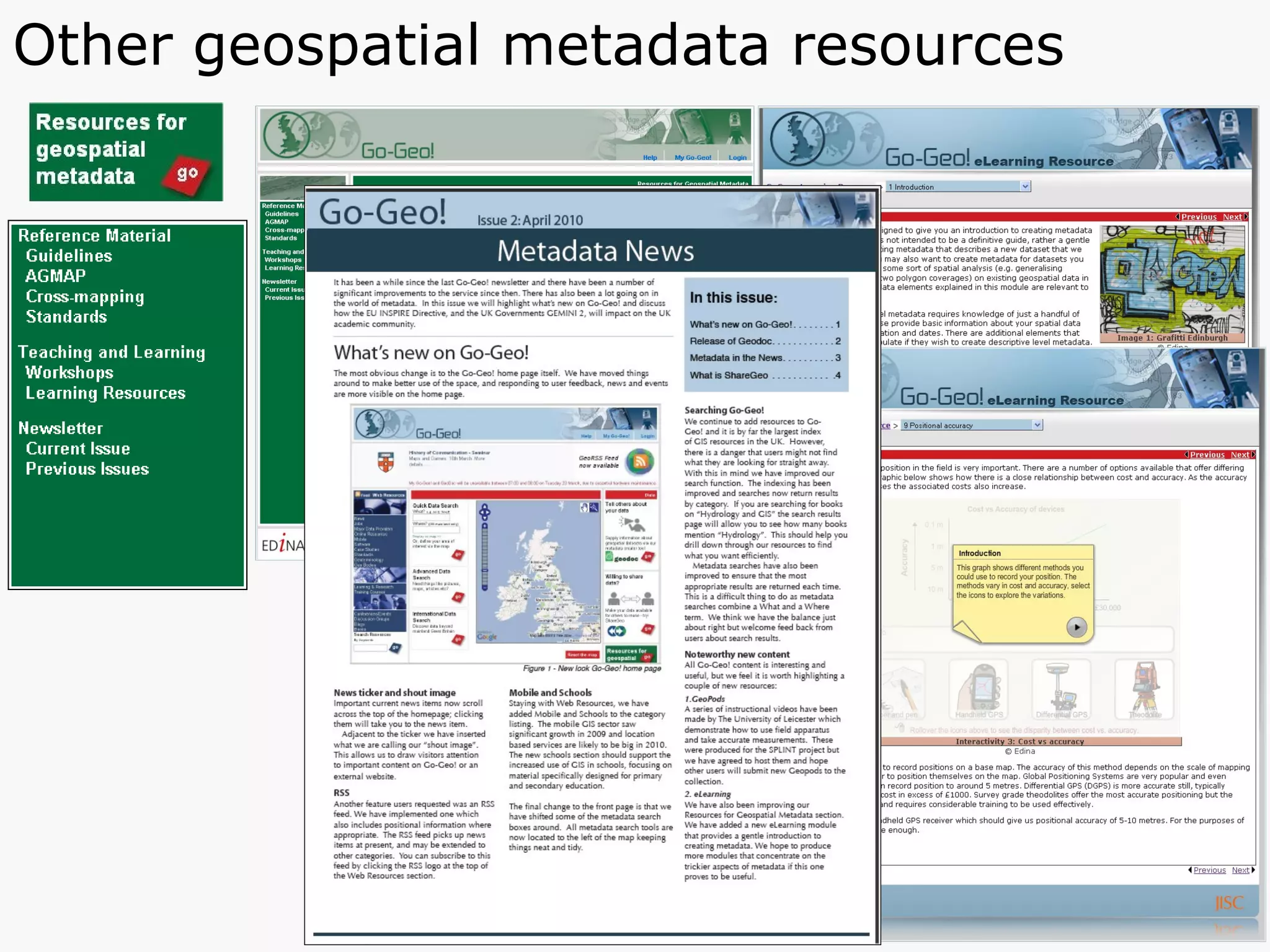Click Previous link above graffiti image
Screen dimensions: 1270x952
coord(1198,217)
